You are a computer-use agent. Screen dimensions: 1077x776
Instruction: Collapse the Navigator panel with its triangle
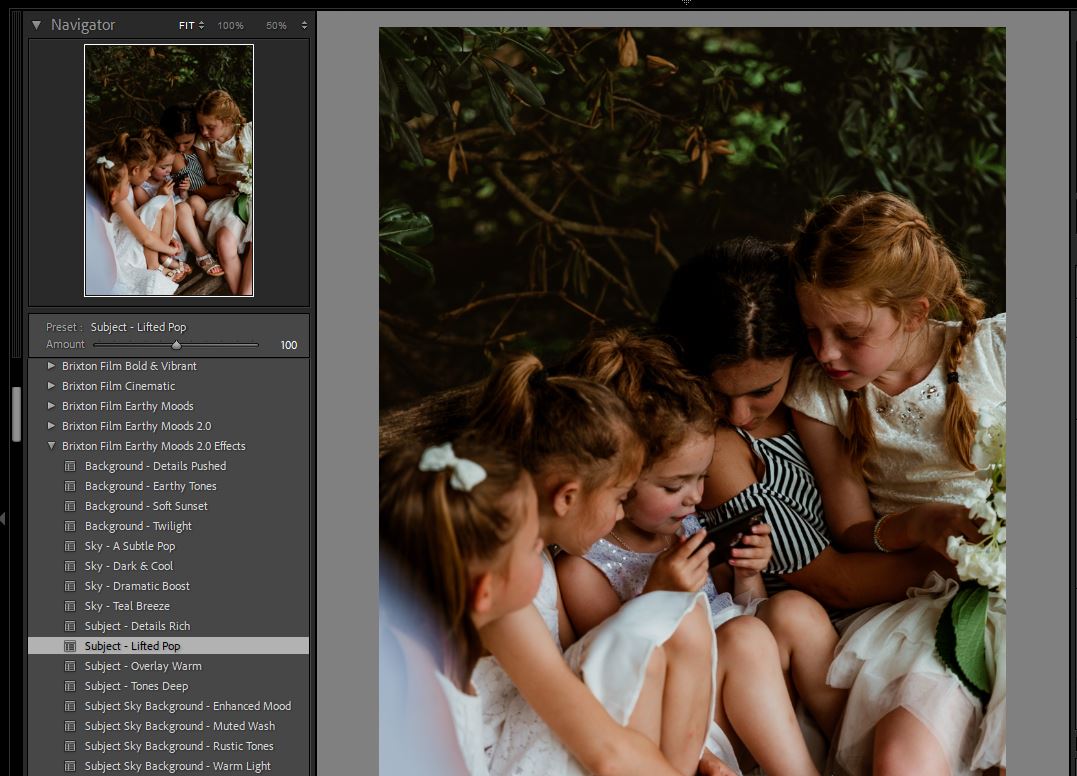click(x=37, y=25)
